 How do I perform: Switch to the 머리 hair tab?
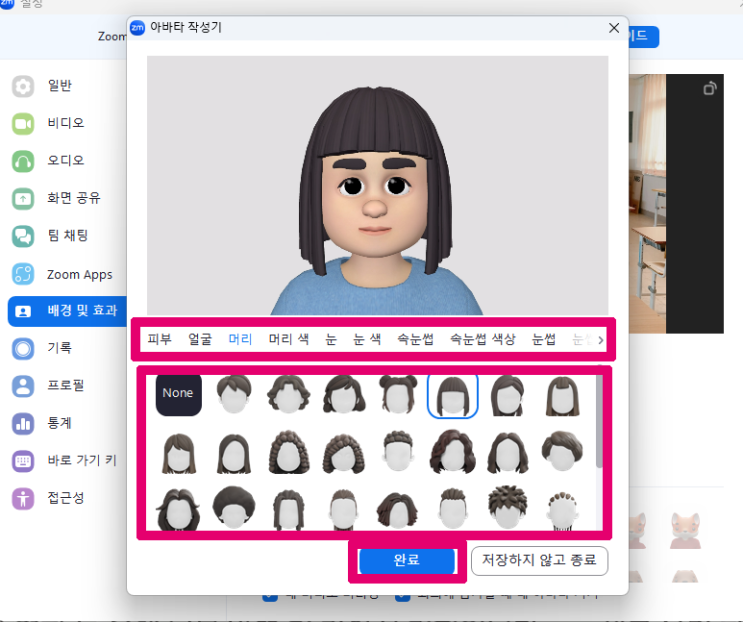coord(240,339)
